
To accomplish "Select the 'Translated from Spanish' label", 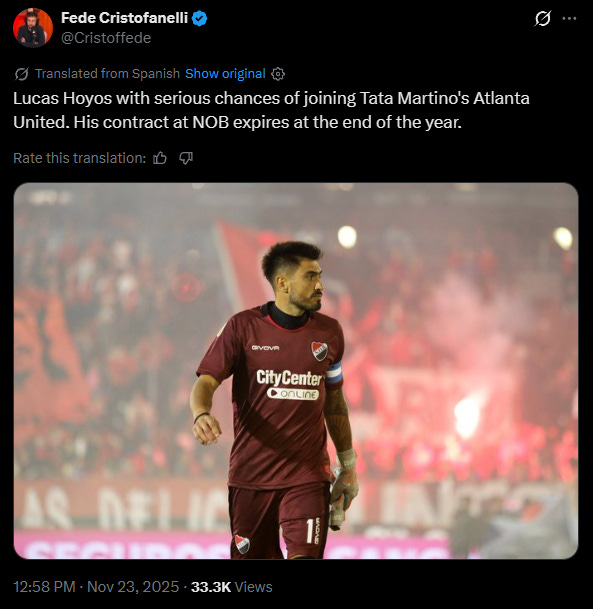I will click(108, 73).
